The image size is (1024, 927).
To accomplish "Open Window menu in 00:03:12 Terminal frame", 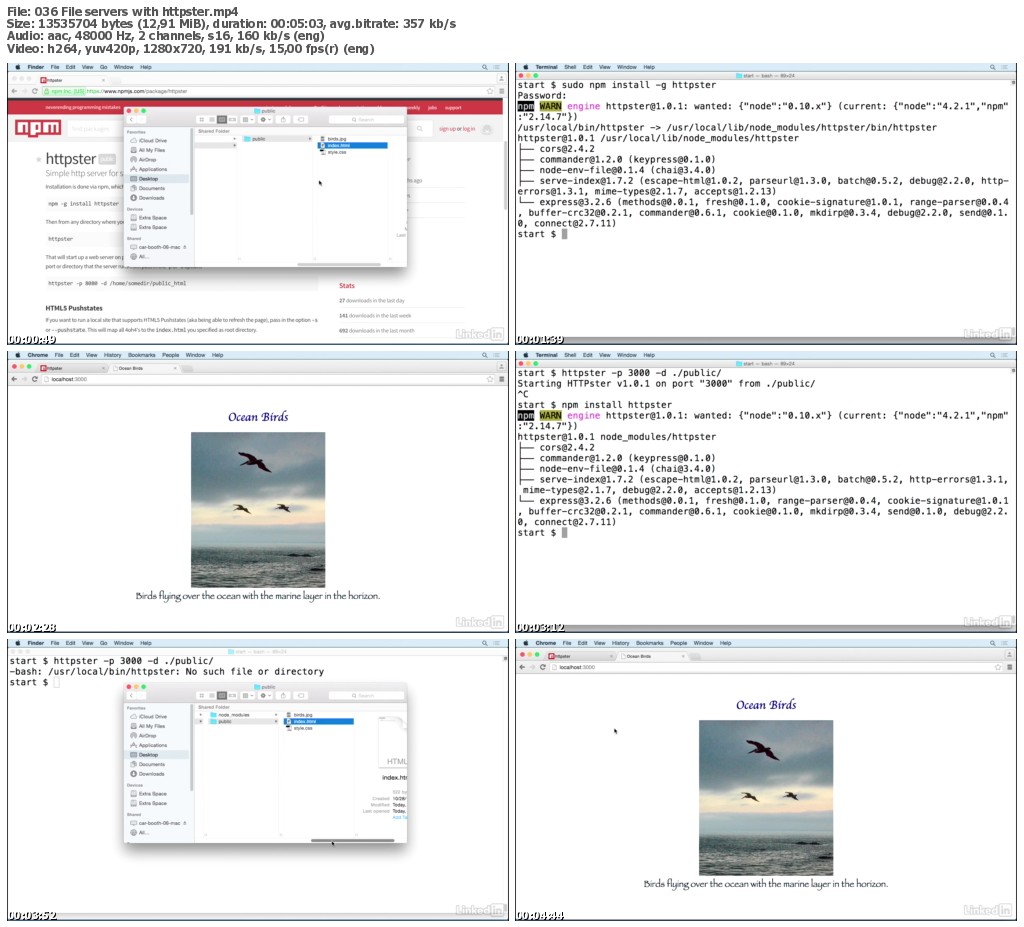I will [x=626, y=355].
